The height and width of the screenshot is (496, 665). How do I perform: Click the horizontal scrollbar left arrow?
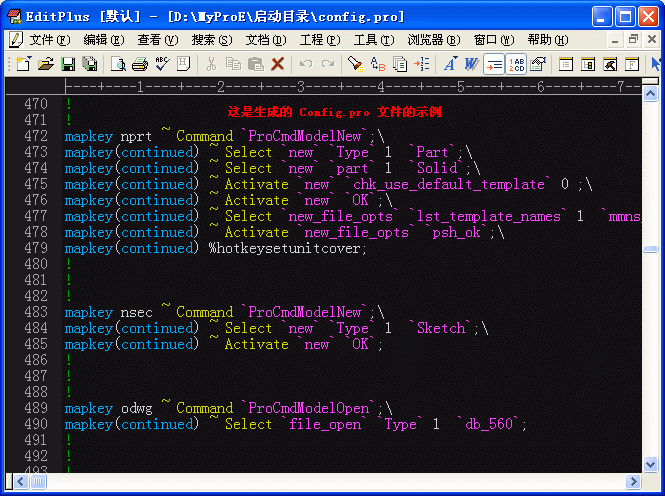click(21, 482)
